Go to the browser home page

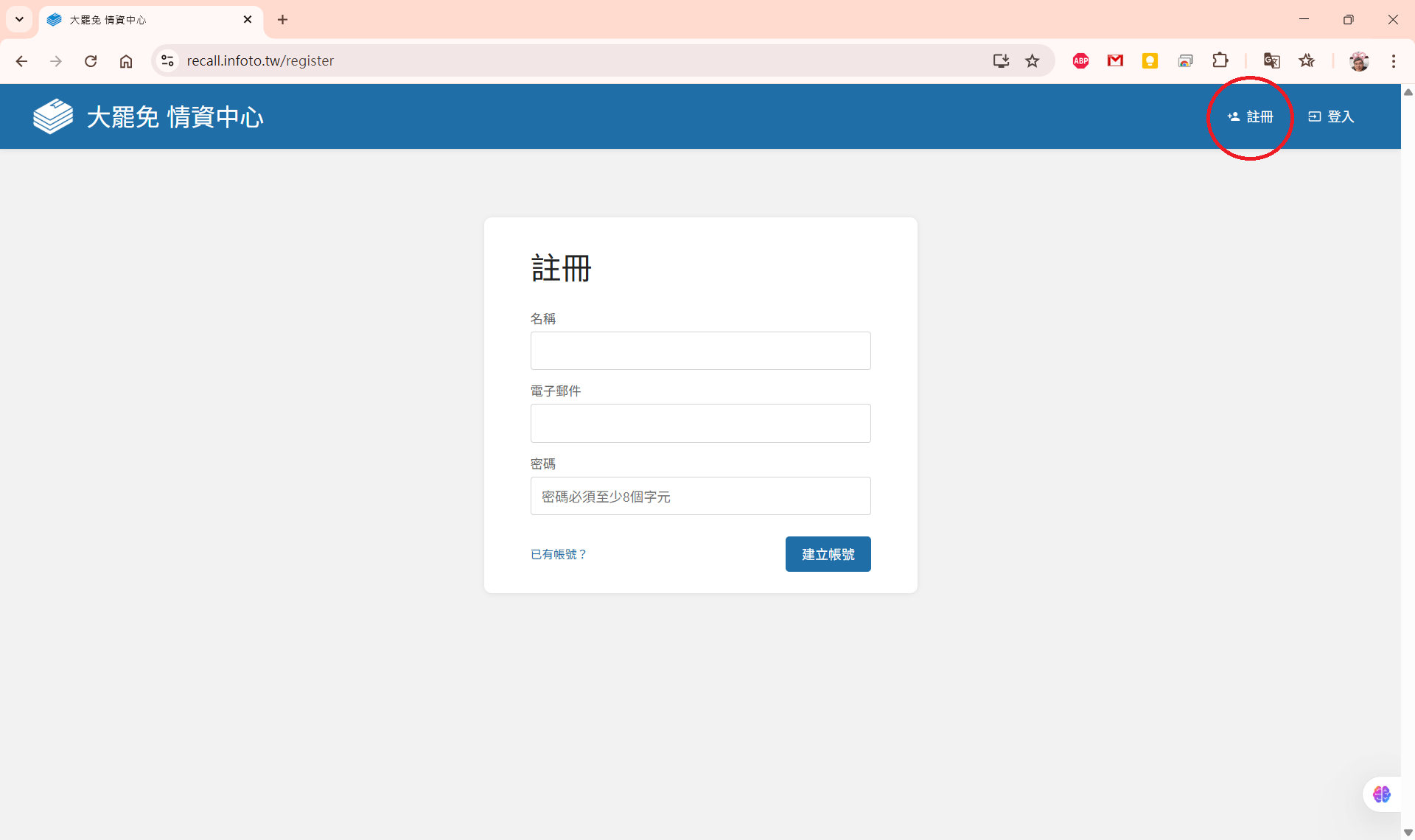tap(126, 61)
